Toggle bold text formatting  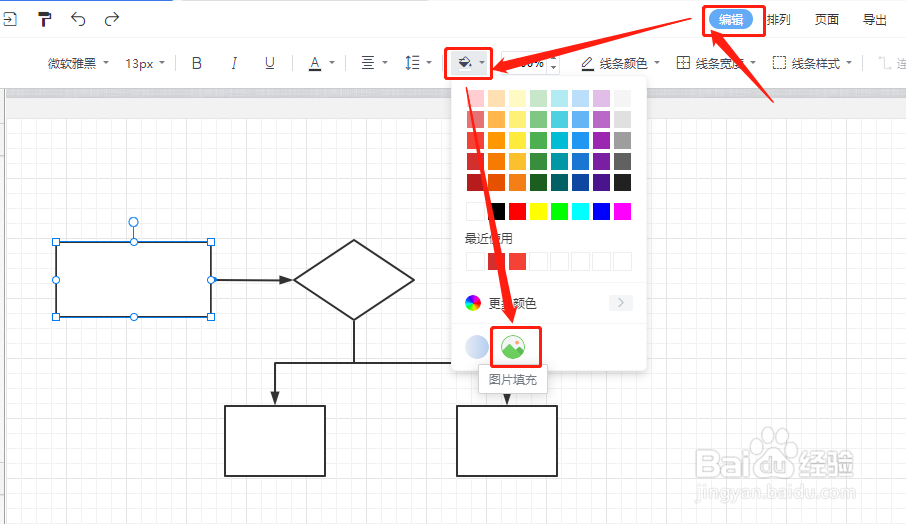click(x=196, y=63)
